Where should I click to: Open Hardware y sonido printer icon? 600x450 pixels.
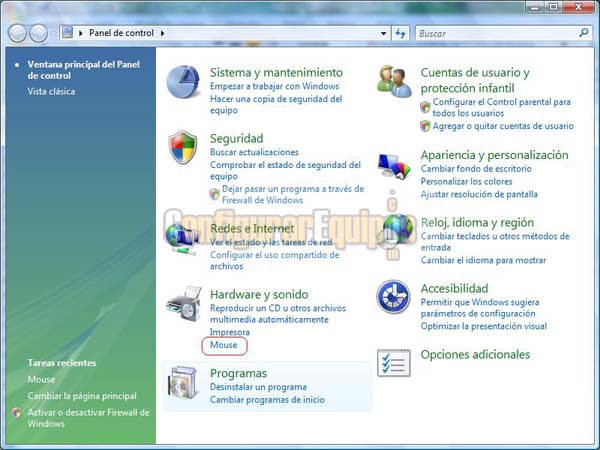[184, 303]
